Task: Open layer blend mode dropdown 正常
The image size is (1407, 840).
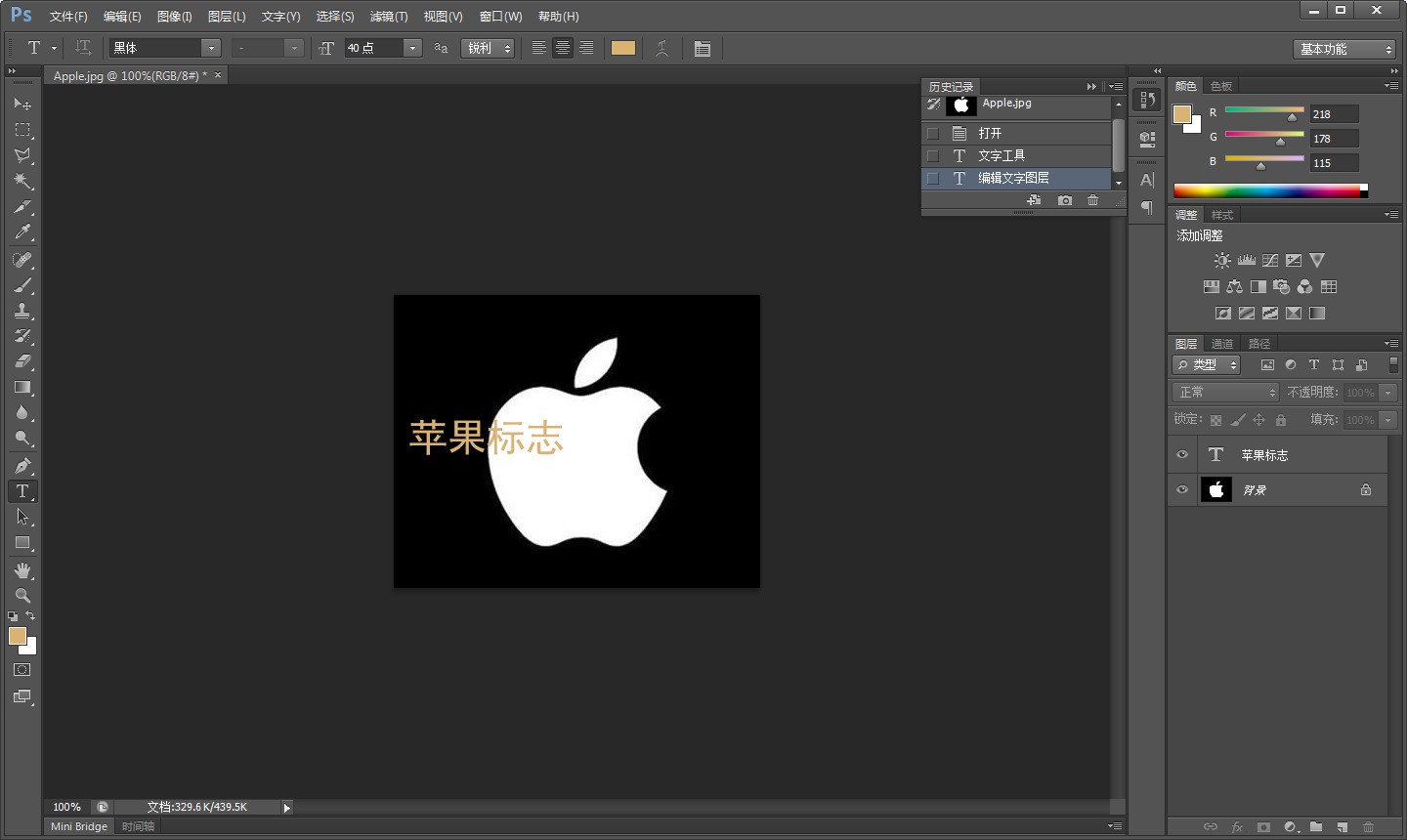Action: pos(1225,392)
